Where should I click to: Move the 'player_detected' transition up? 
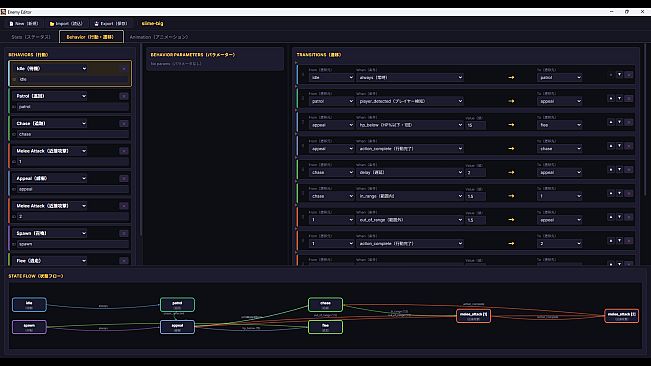[611, 98]
